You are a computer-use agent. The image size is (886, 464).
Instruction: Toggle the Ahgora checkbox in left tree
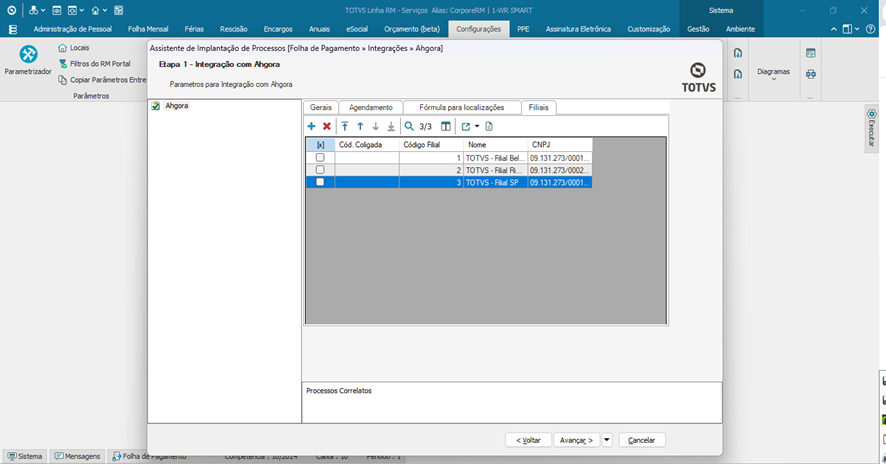pos(156,106)
